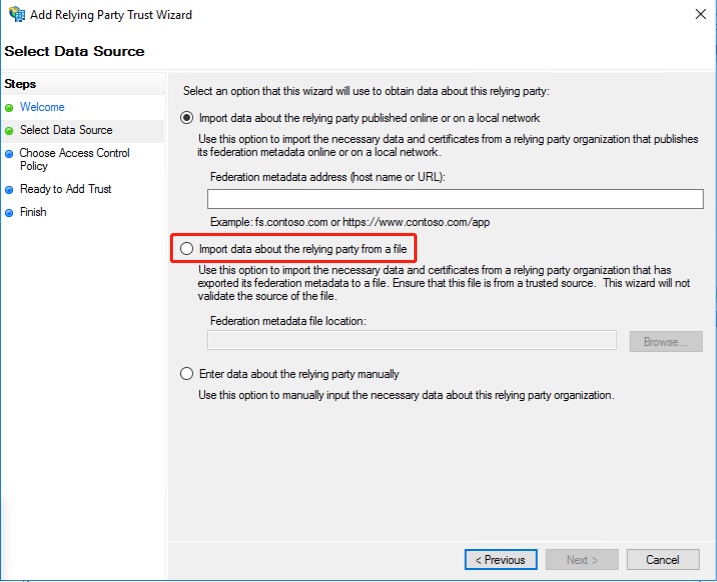Image resolution: width=717 pixels, height=582 pixels.
Task: Close the wizard with the X icon
Action: pos(701,14)
